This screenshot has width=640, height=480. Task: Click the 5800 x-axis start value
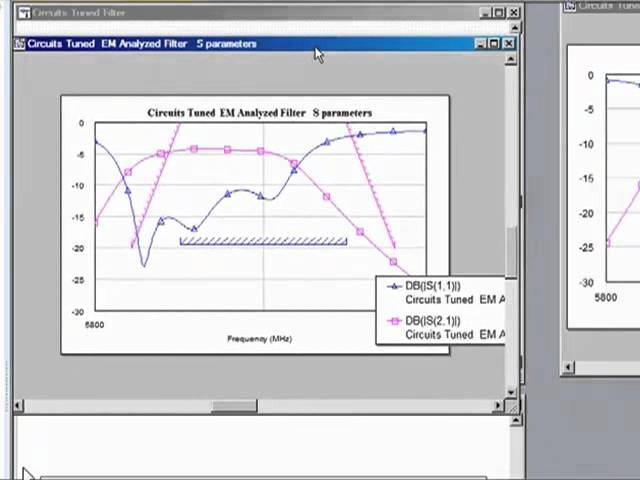click(x=94, y=325)
